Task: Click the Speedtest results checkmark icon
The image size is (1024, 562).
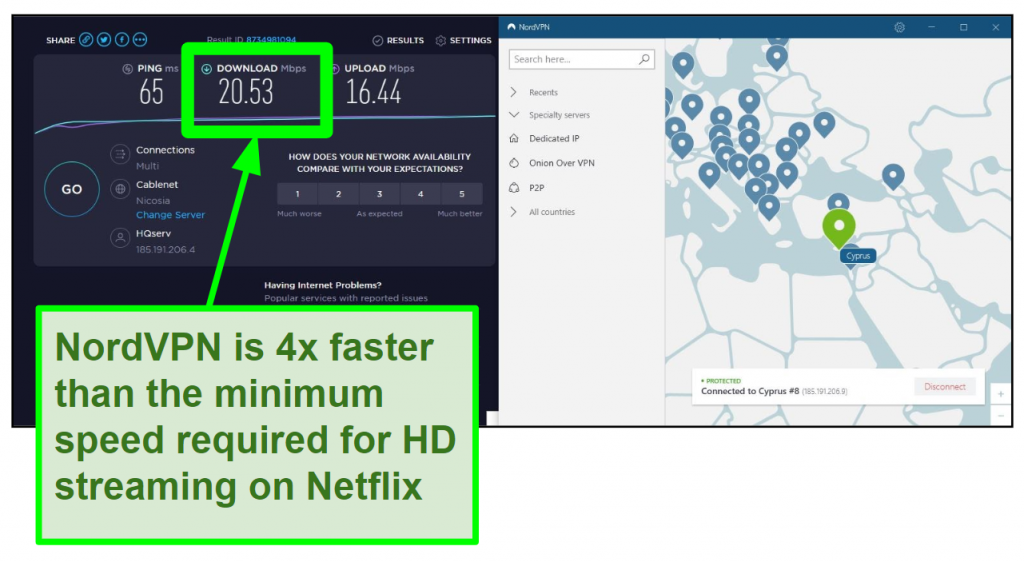Action: click(x=377, y=40)
